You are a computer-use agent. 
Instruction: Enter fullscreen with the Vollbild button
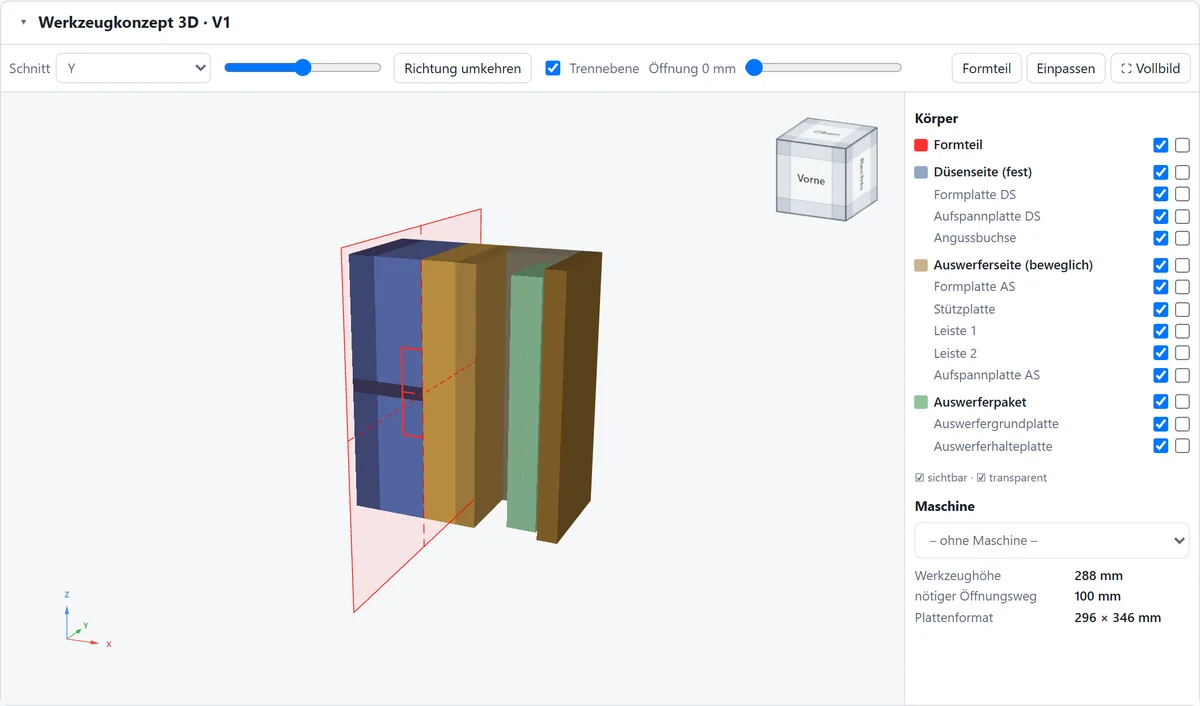tap(1150, 68)
